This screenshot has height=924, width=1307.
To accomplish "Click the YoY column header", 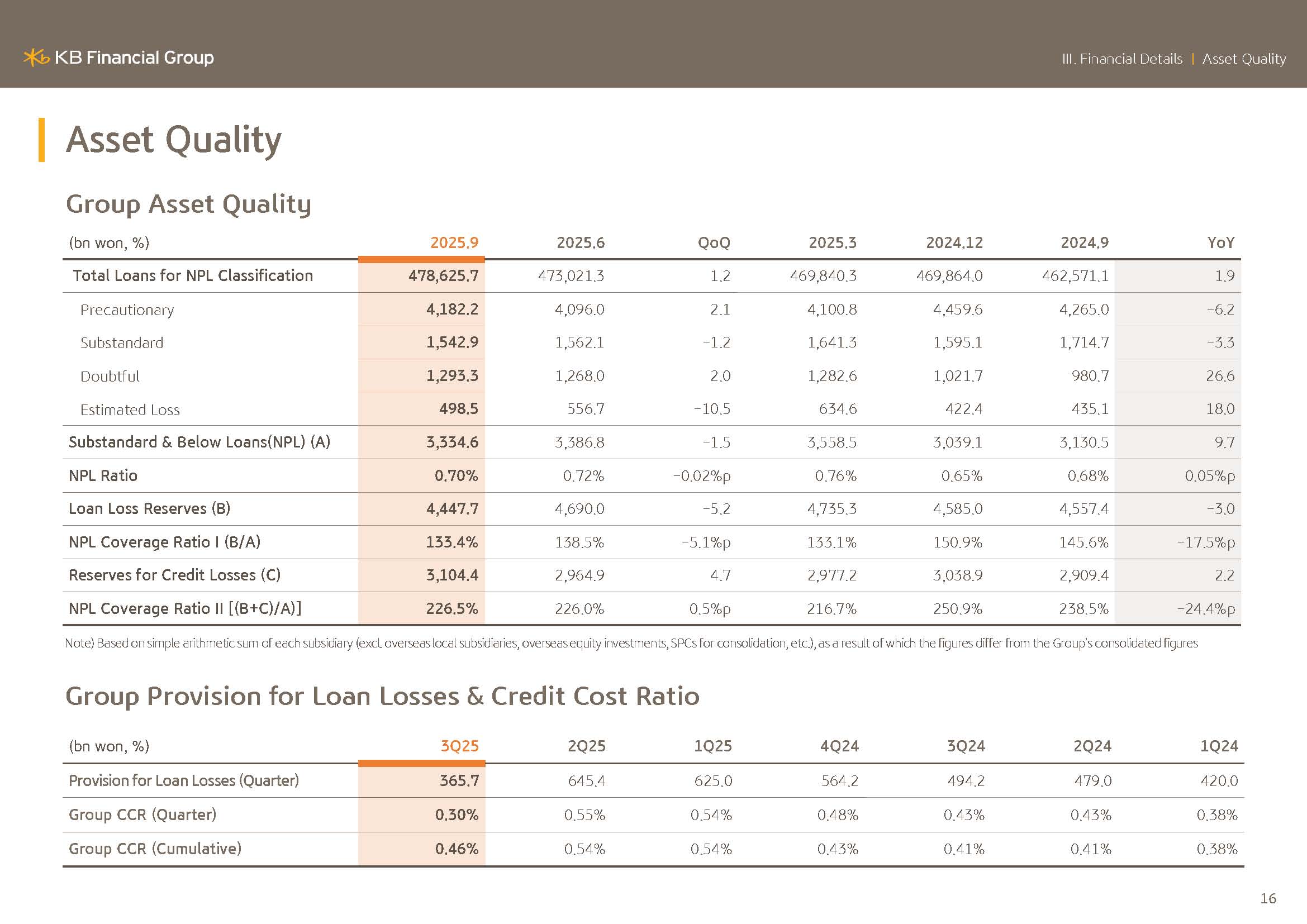I will [1220, 243].
